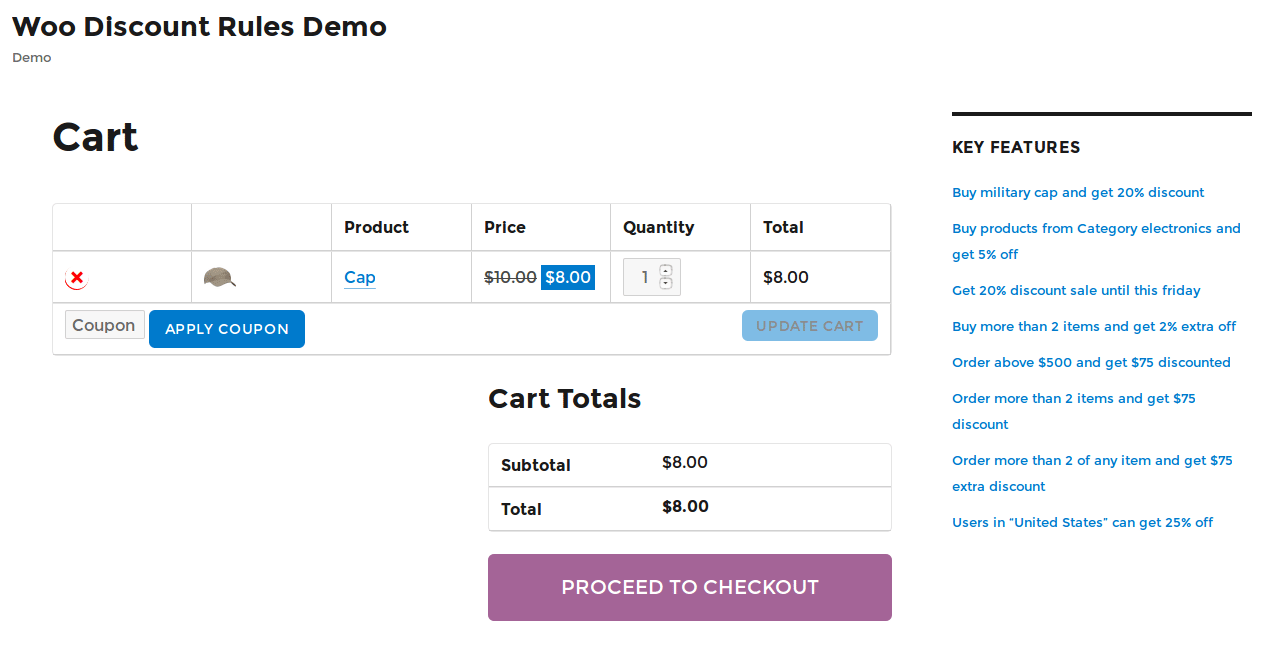
Task: Click the Cap product thumbnail image
Action: [x=219, y=277]
